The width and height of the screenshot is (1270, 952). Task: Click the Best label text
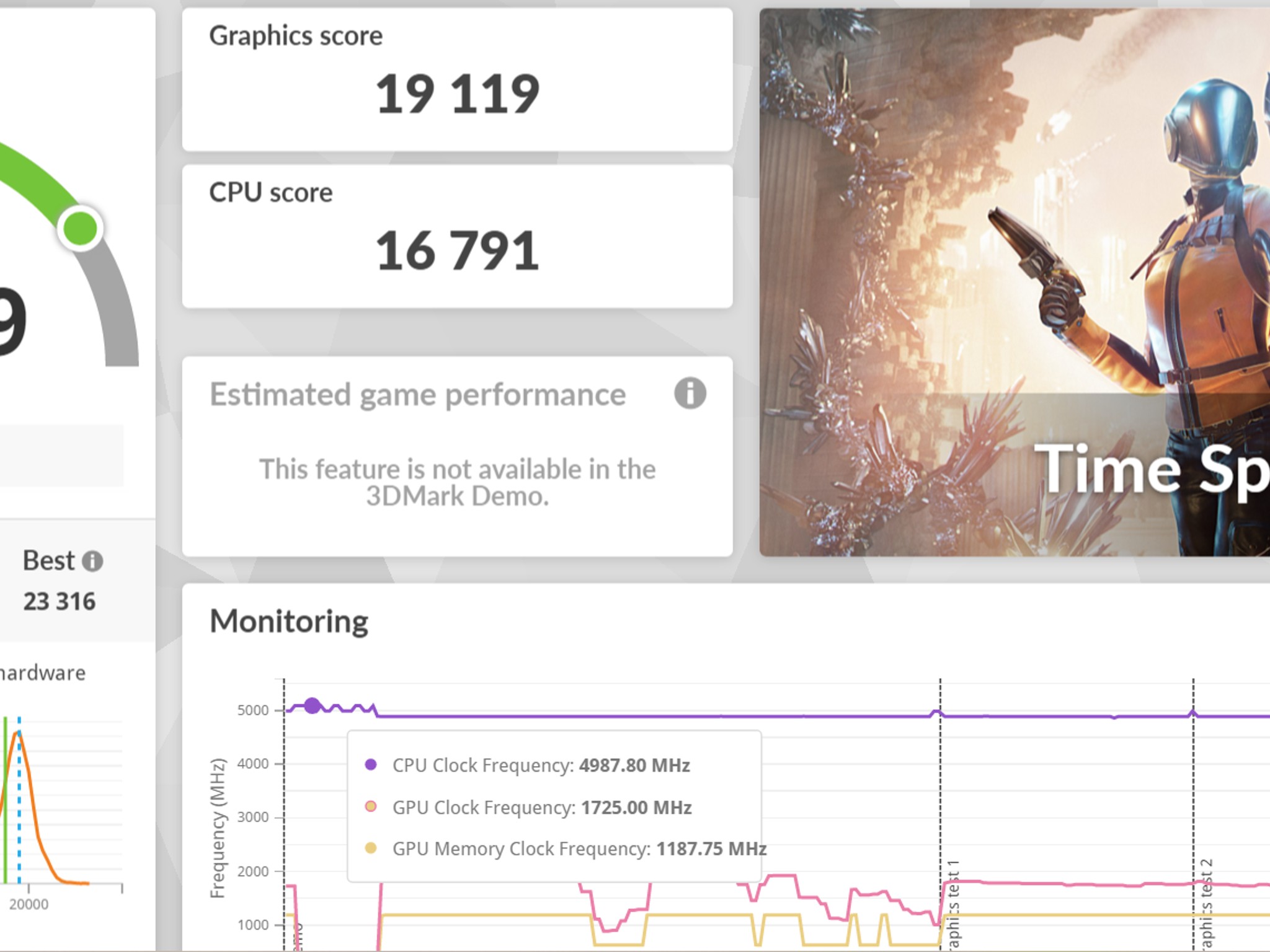click(x=49, y=561)
